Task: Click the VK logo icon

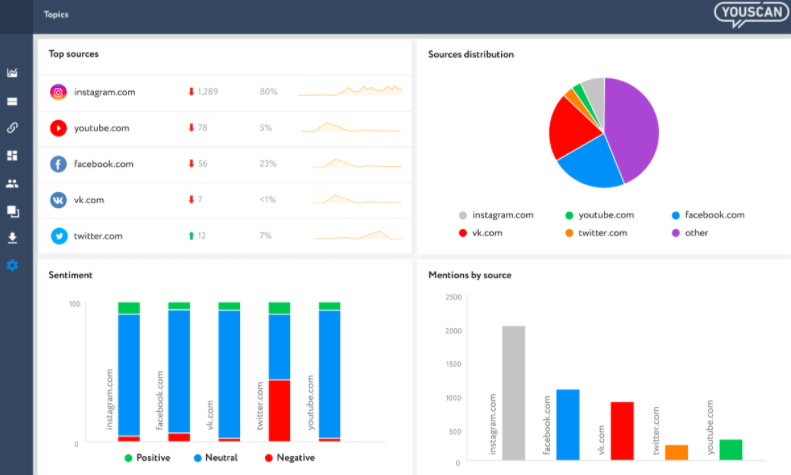Action: coord(59,200)
